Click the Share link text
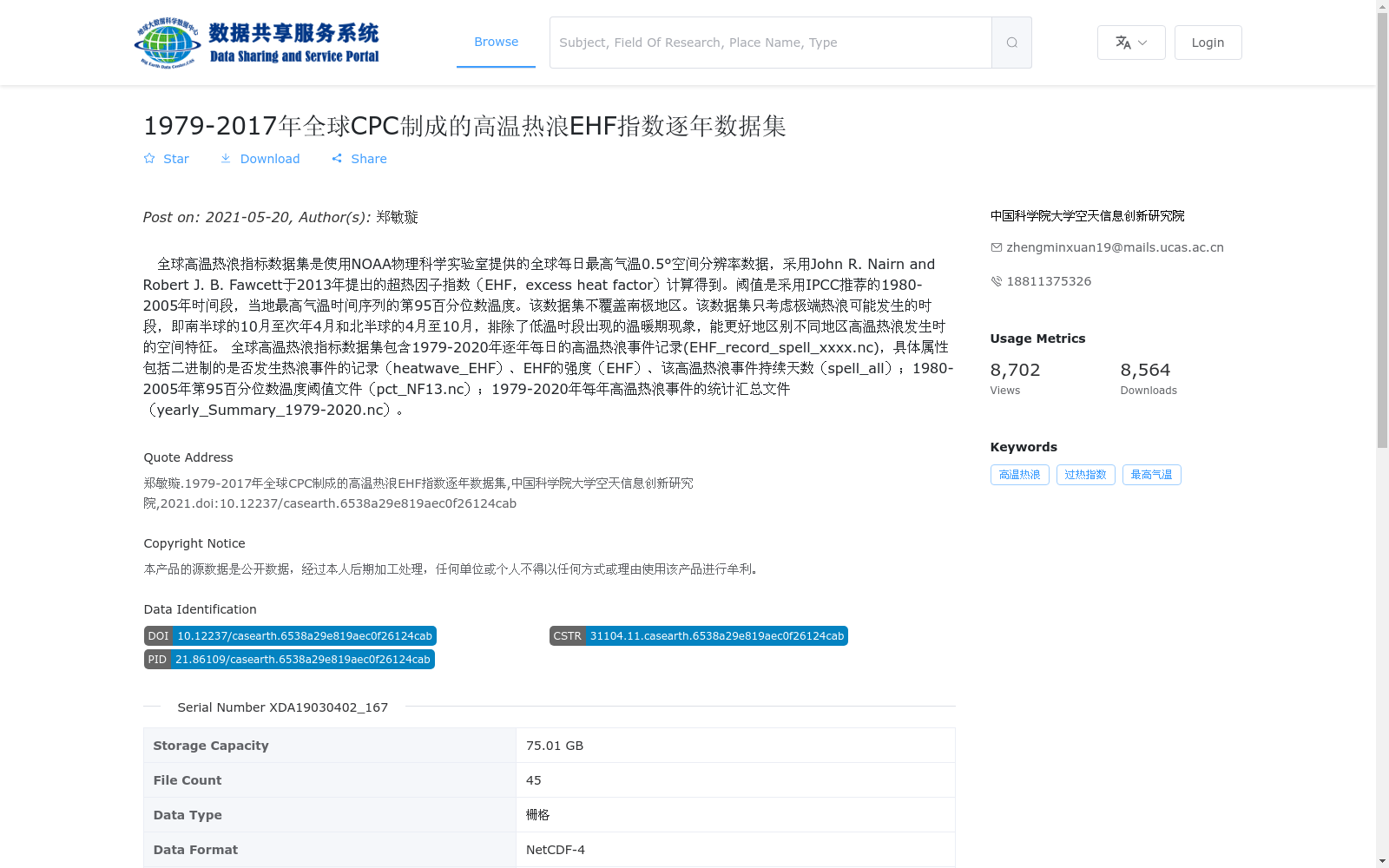This screenshot has height=868, width=1389. coord(369,159)
